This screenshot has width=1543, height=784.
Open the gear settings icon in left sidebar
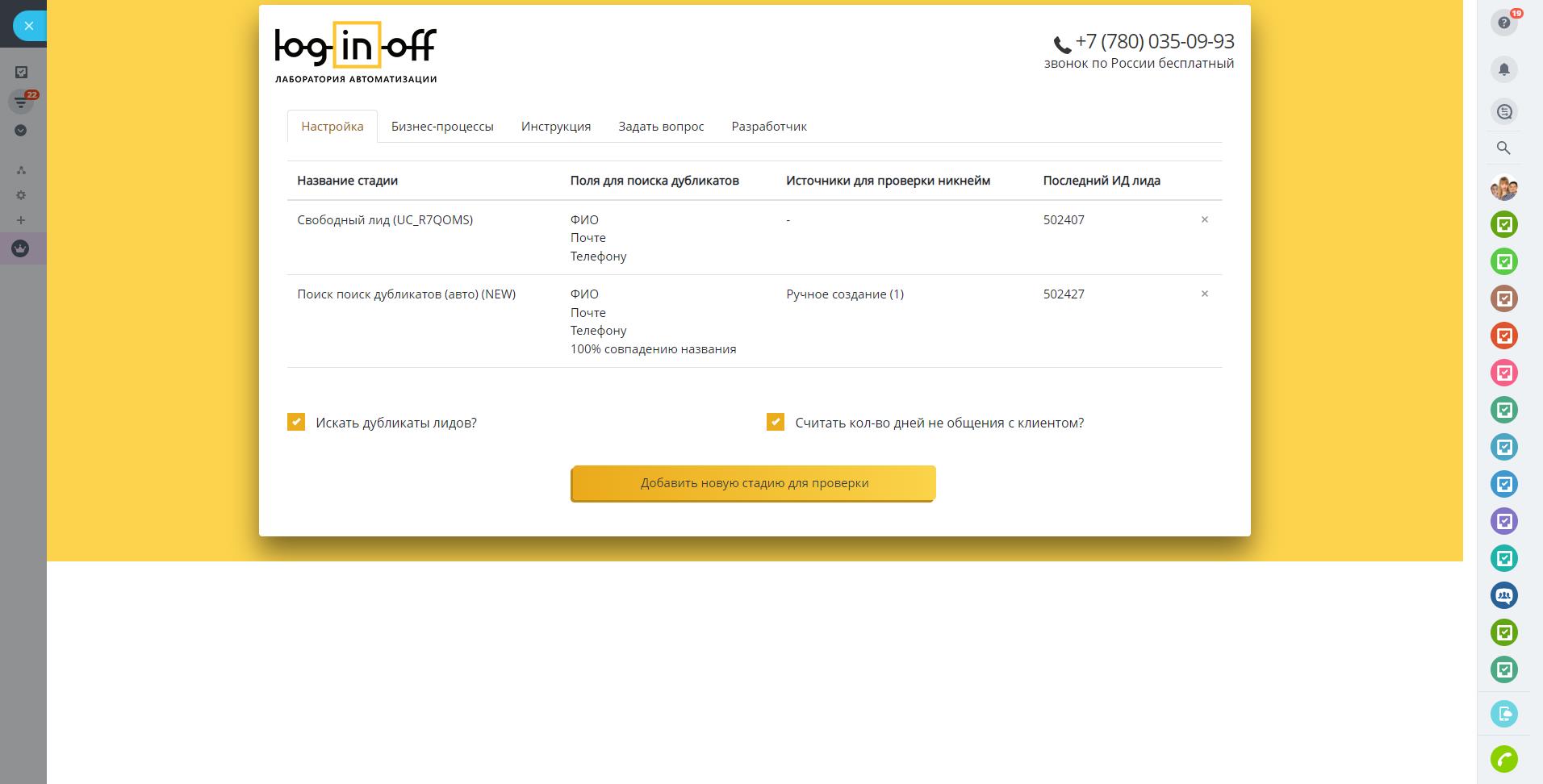click(21, 195)
